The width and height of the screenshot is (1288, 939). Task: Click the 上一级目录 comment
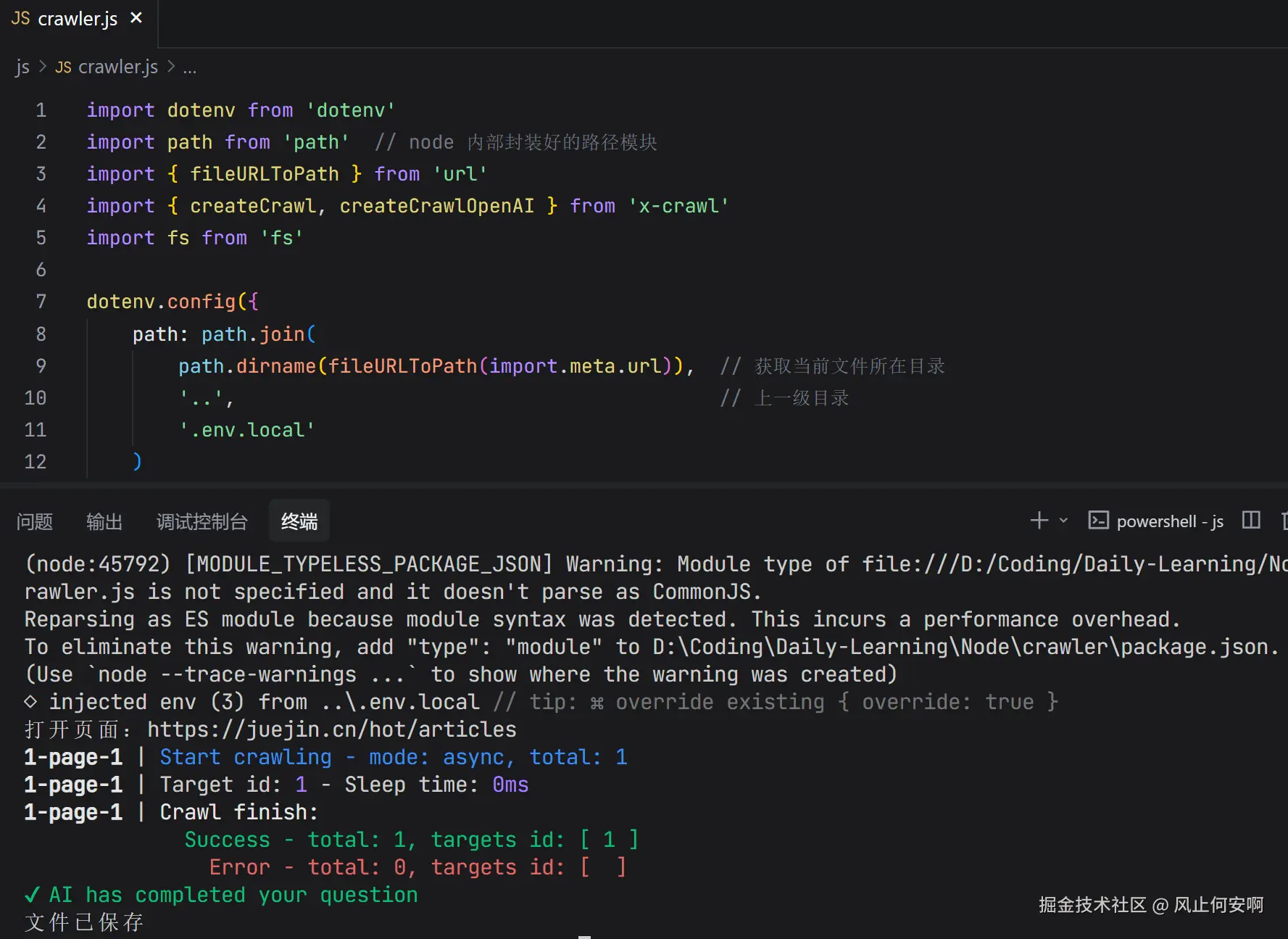tap(784, 398)
